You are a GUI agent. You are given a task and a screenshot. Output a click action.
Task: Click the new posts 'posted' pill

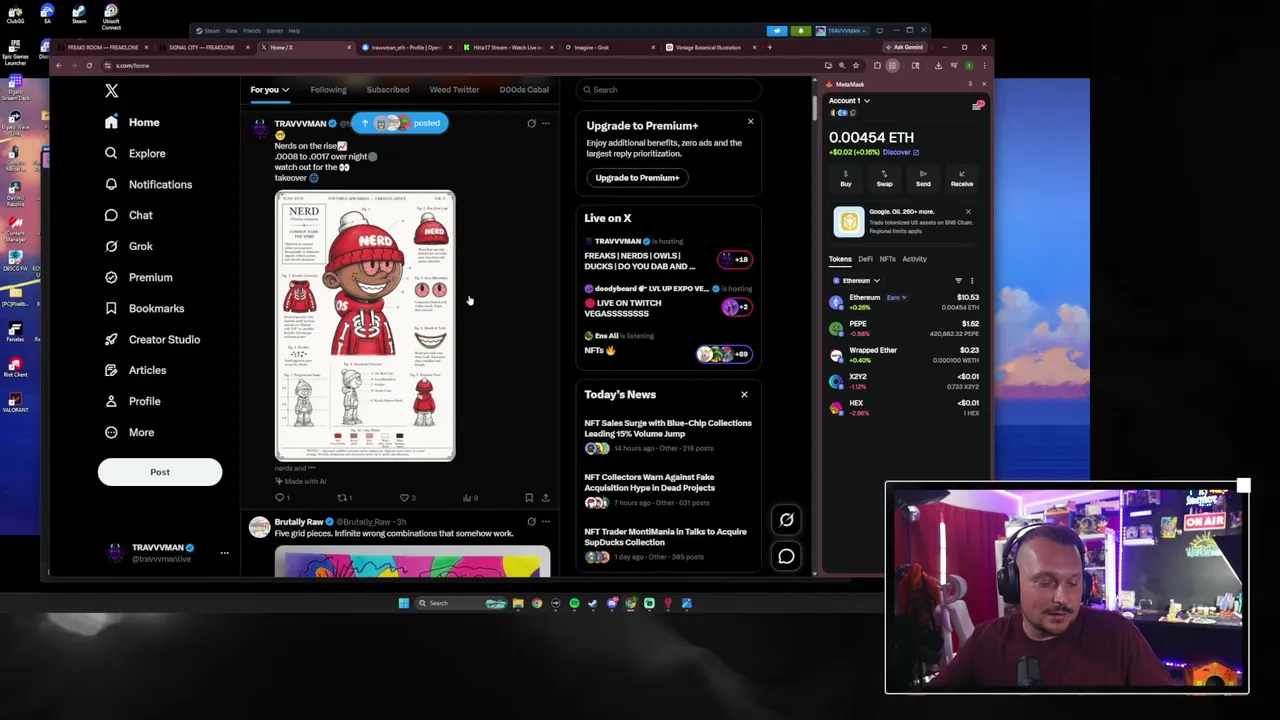coord(400,123)
